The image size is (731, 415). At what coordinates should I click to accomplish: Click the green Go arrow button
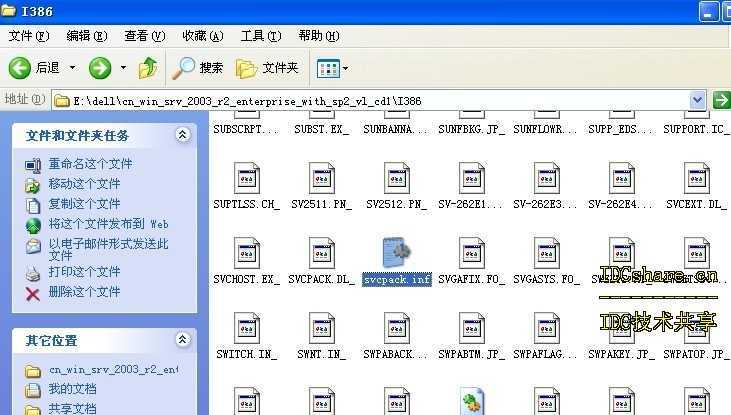pyautogui.click(x=722, y=100)
